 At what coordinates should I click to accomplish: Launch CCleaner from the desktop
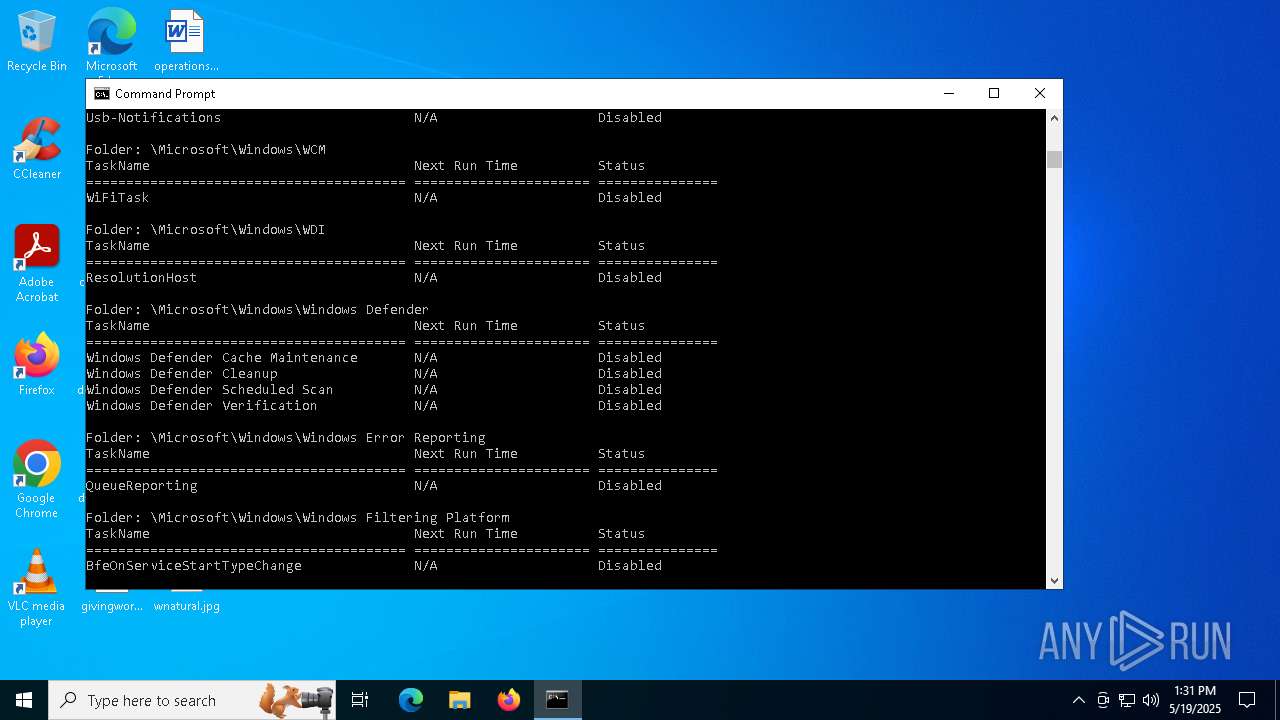[37, 149]
